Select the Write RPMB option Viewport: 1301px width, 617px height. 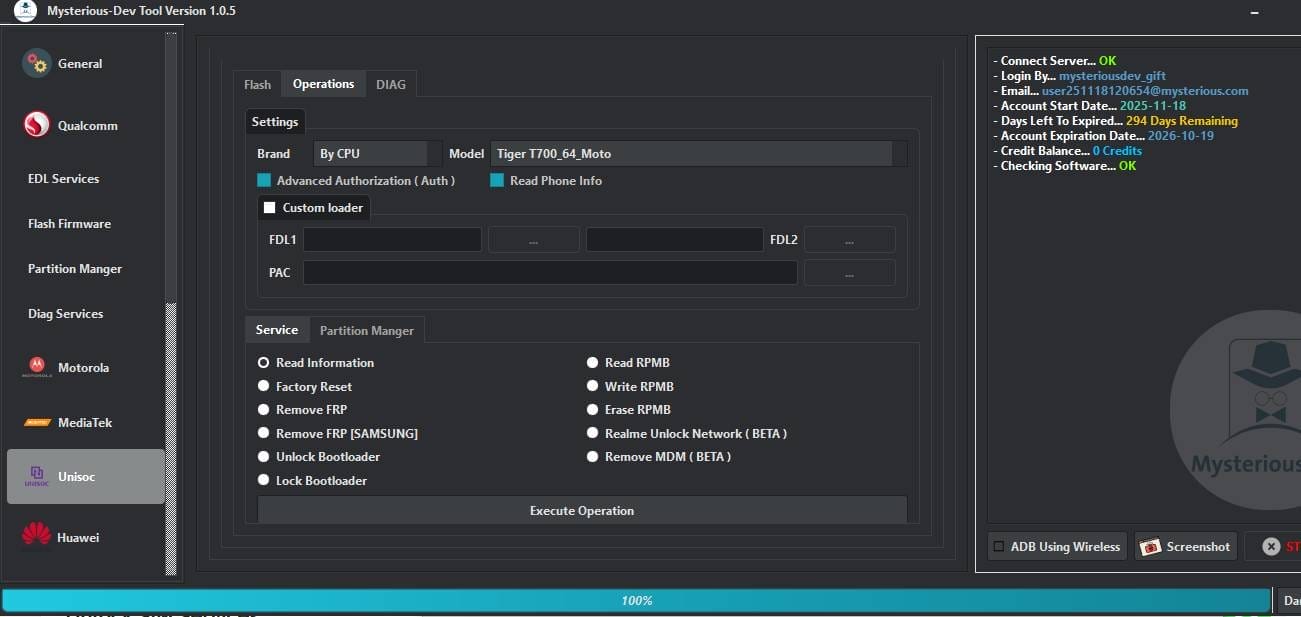(x=592, y=386)
